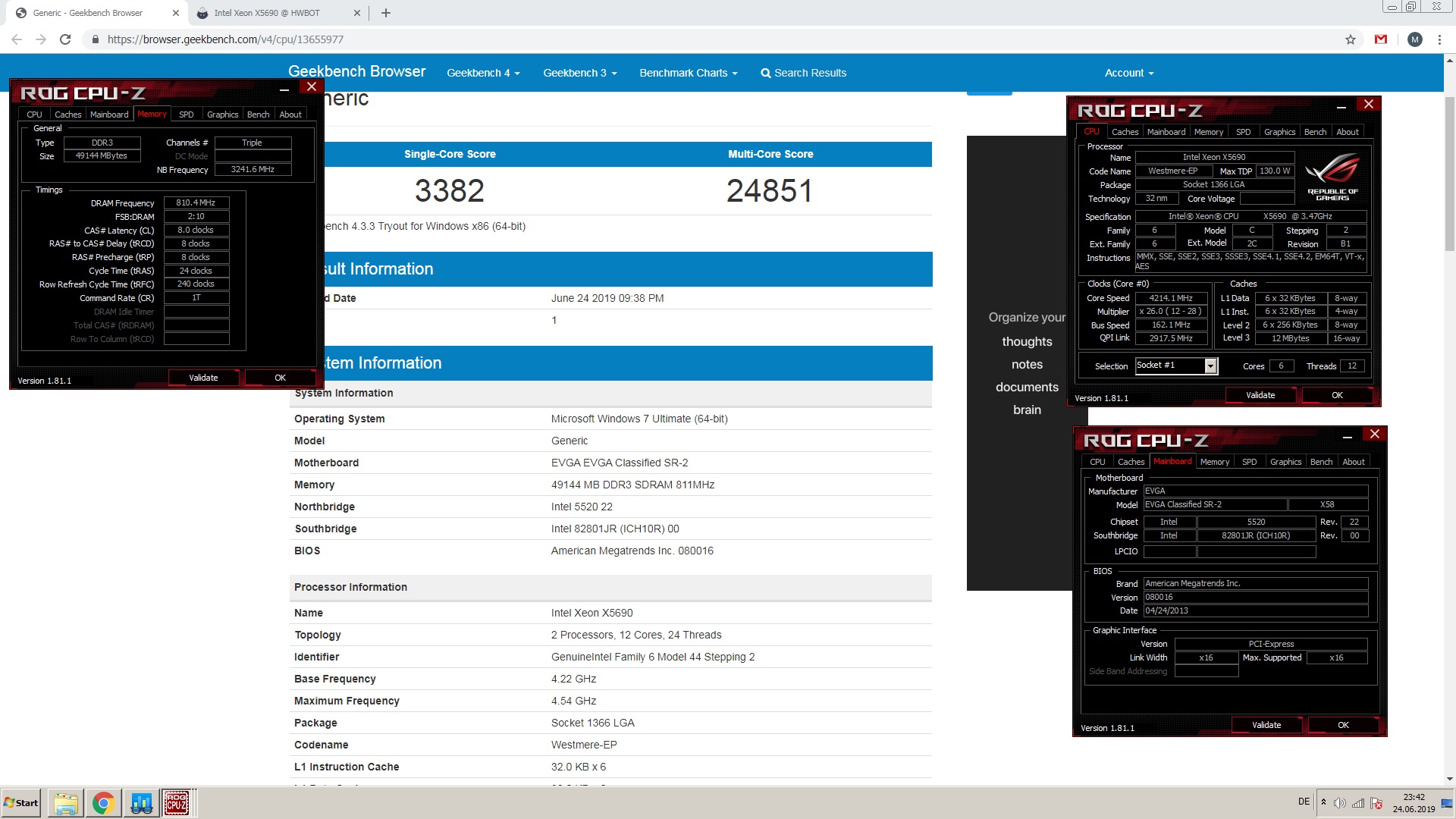This screenshot has height=819, width=1456.
Task: Minimize the Memory CPU-Z window
Action: click(x=284, y=89)
